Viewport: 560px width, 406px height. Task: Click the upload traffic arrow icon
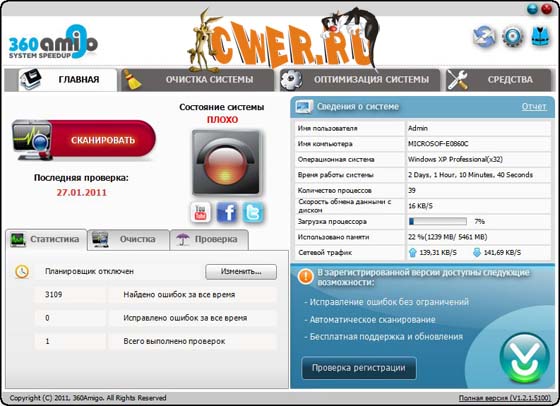pos(412,252)
